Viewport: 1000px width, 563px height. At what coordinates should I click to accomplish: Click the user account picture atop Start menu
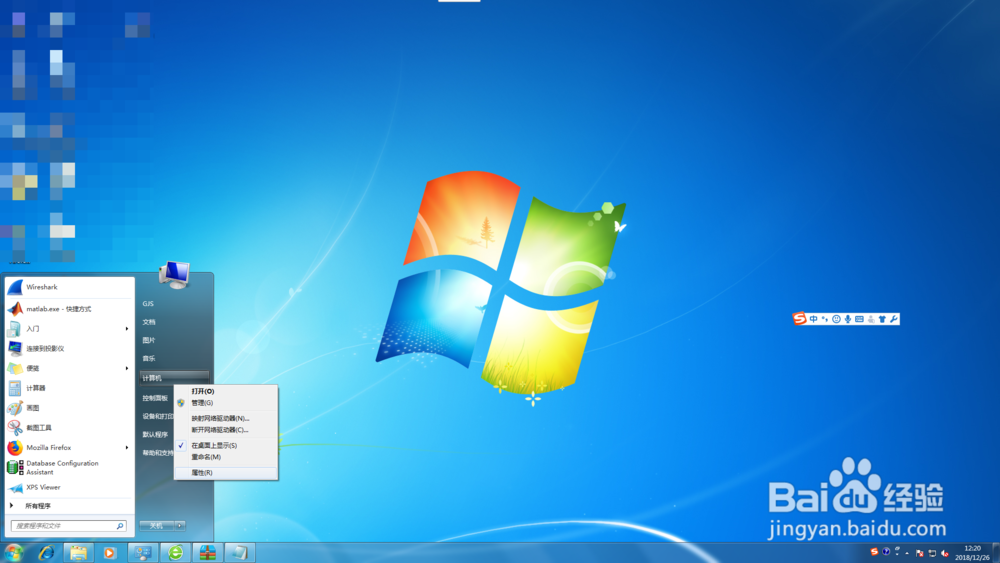(174, 275)
